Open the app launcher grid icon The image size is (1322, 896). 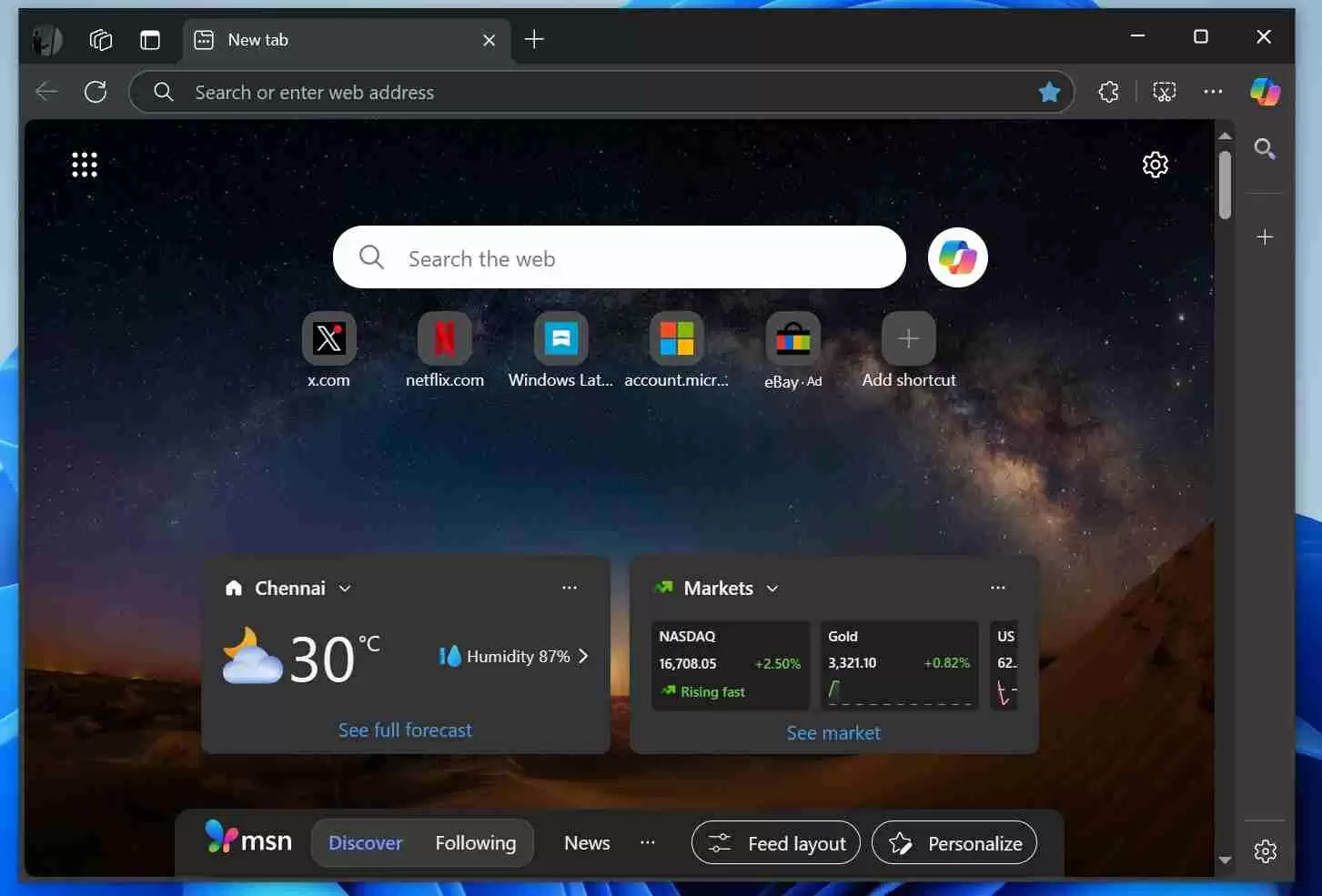pyautogui.click(x=84, y=164)
